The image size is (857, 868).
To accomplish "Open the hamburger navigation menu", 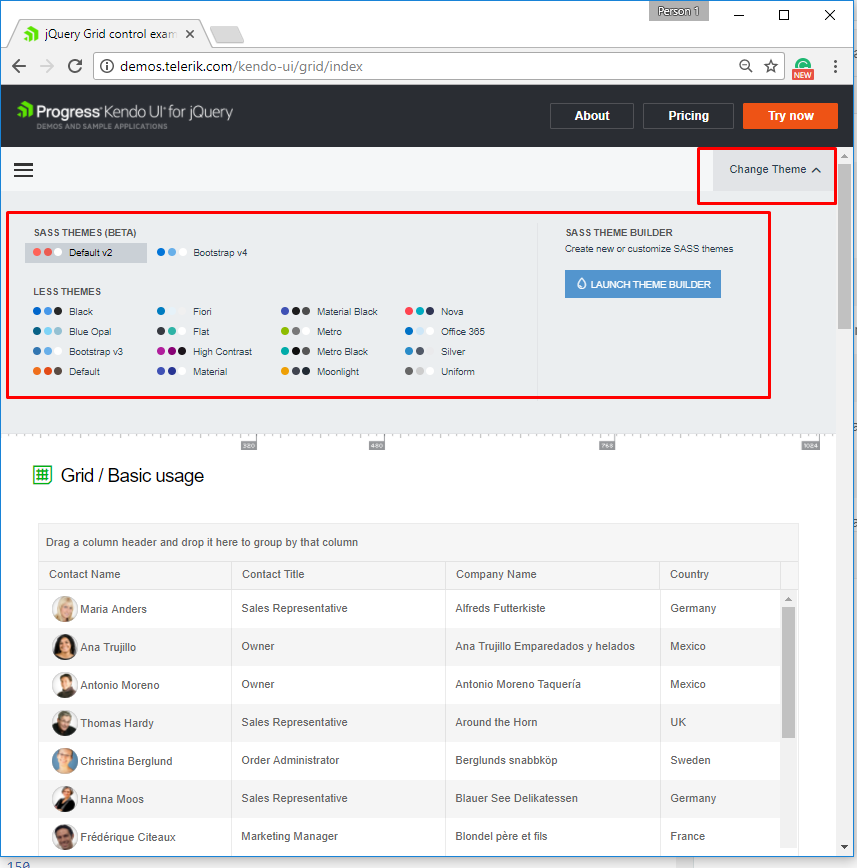I will [23, 170].
